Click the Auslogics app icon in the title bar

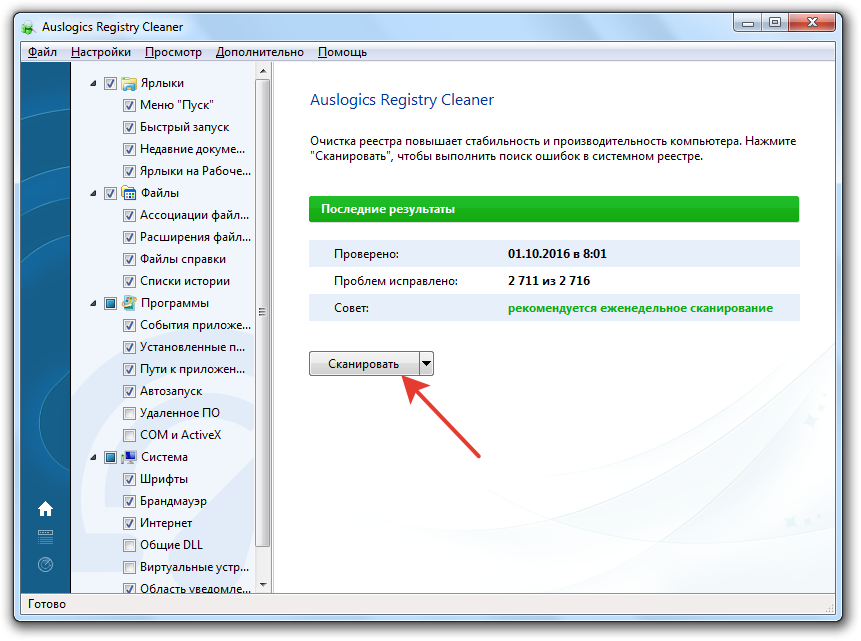point(29,27)
